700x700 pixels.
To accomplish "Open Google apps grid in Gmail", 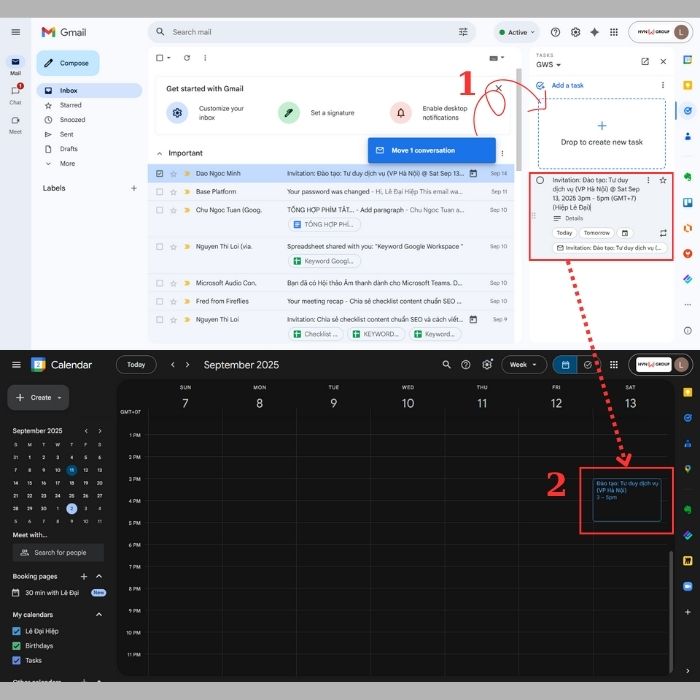I will pos(614,32).
